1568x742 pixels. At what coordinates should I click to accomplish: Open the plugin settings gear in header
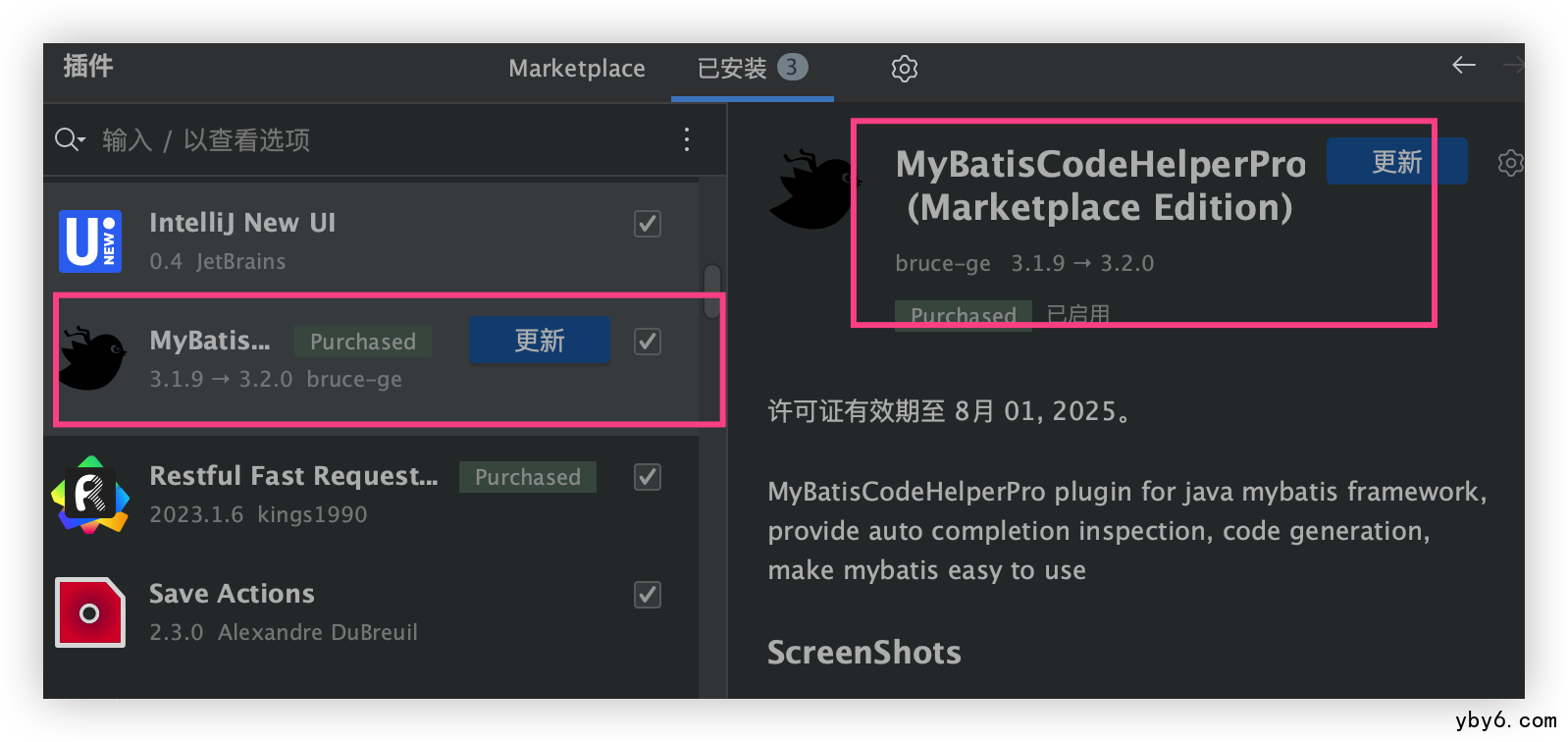click(x=904, y=69)
